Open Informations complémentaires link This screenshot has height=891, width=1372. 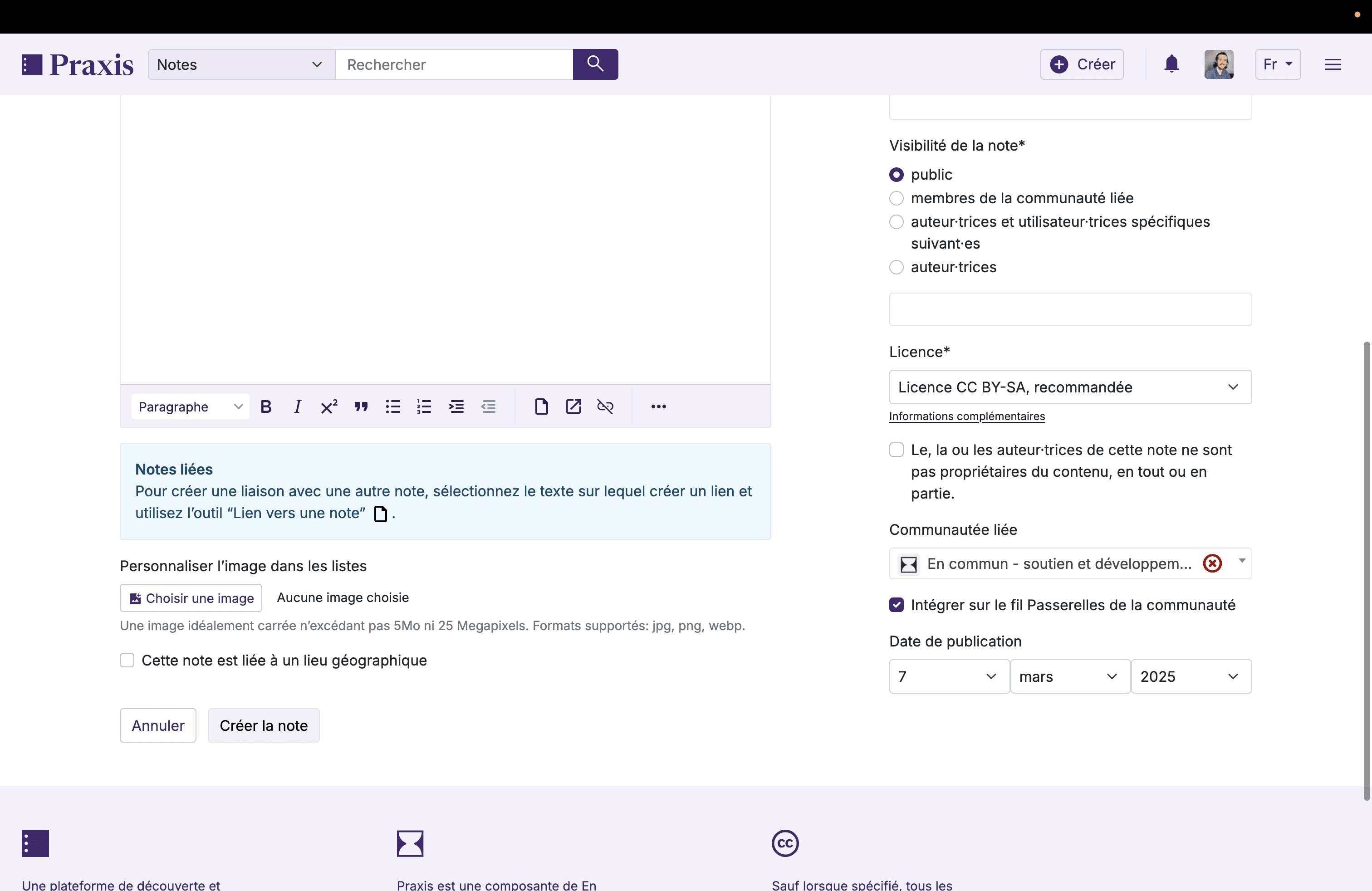tap(967, 416)
